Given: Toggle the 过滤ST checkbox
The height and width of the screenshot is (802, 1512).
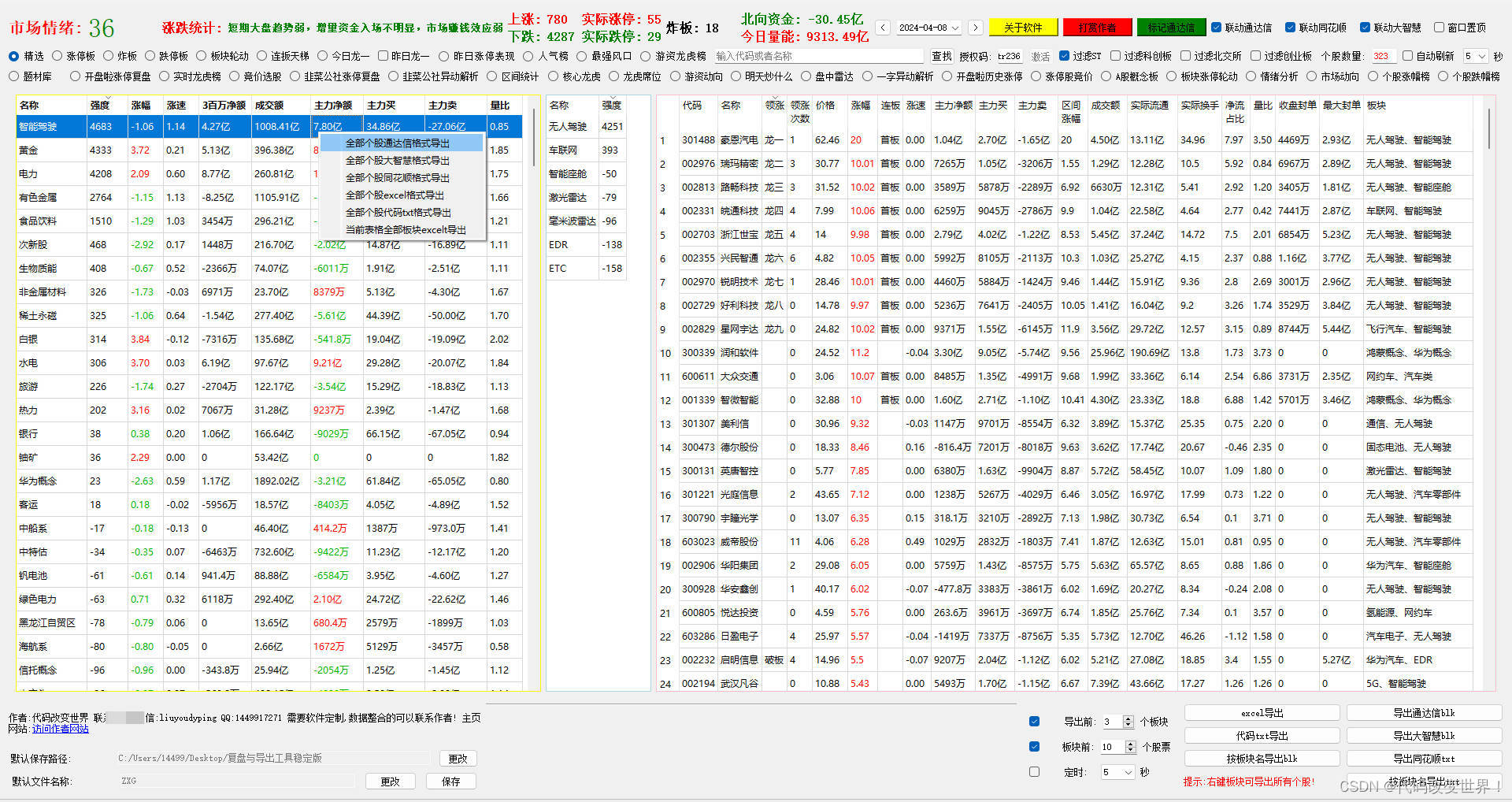Looking at the screenshot, I should 1065,56.
